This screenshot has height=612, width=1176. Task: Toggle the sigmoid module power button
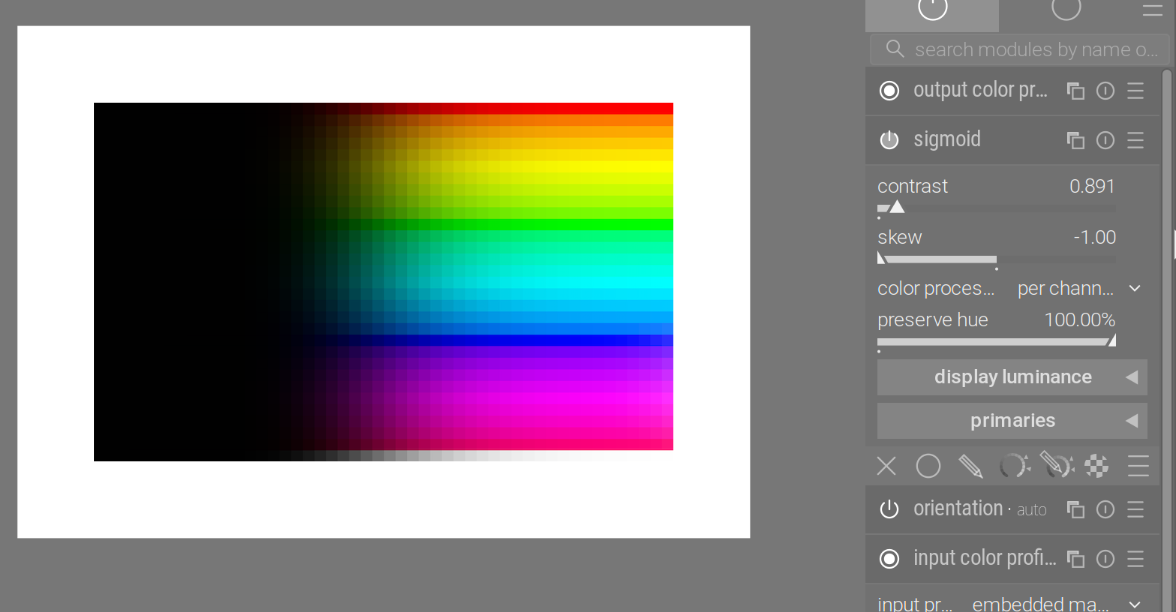click(889, 140)
